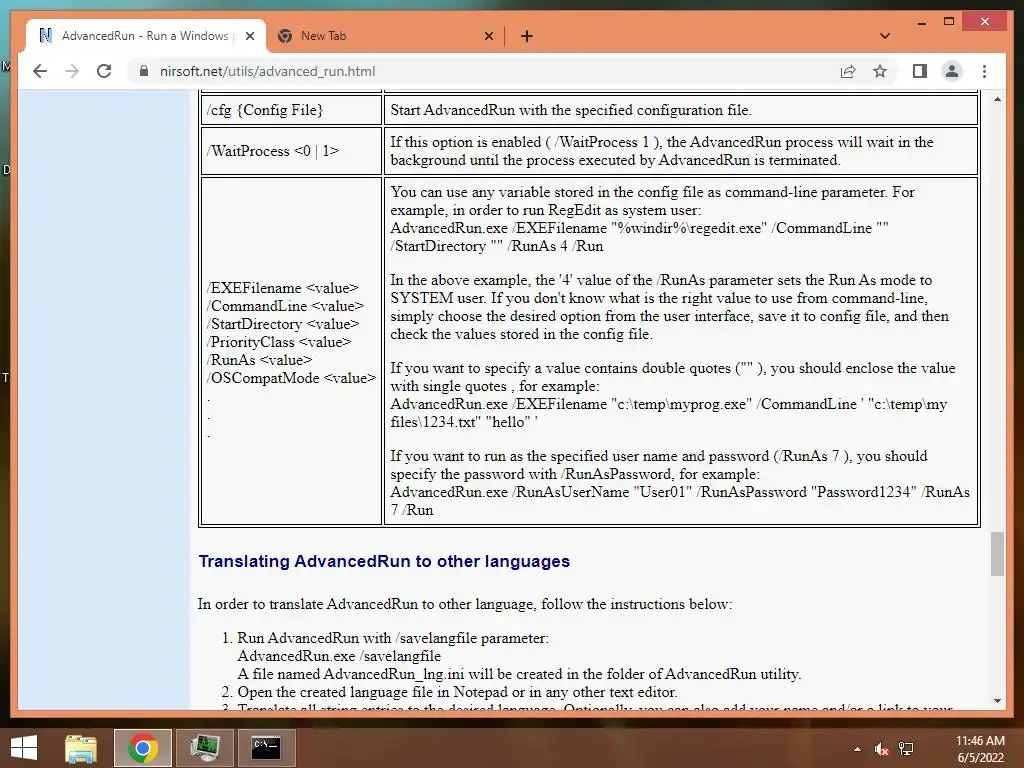Image resolution: width=1024 pixels, height=768 pixels.
Task: Click the scrollbar up arrow
Action: coord(997,99)
